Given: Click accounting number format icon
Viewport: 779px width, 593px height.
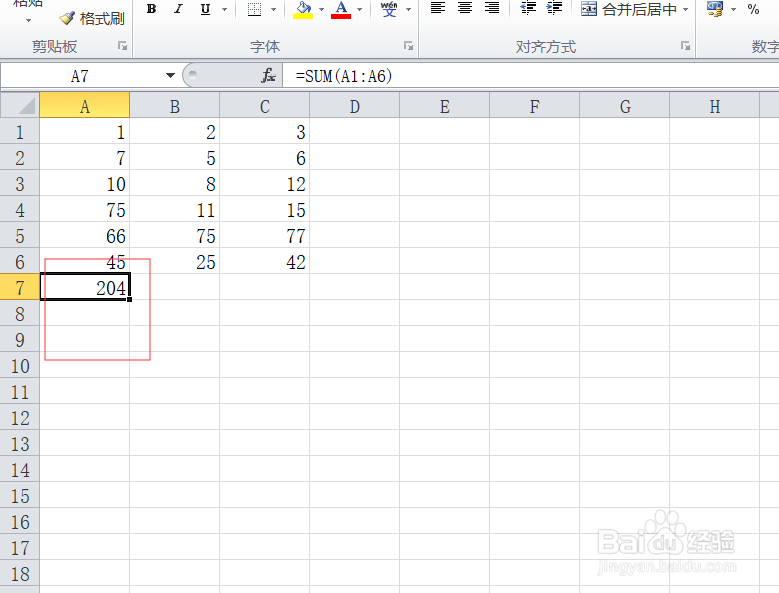Looking at the screenshot, I should [x=715, y=9].
